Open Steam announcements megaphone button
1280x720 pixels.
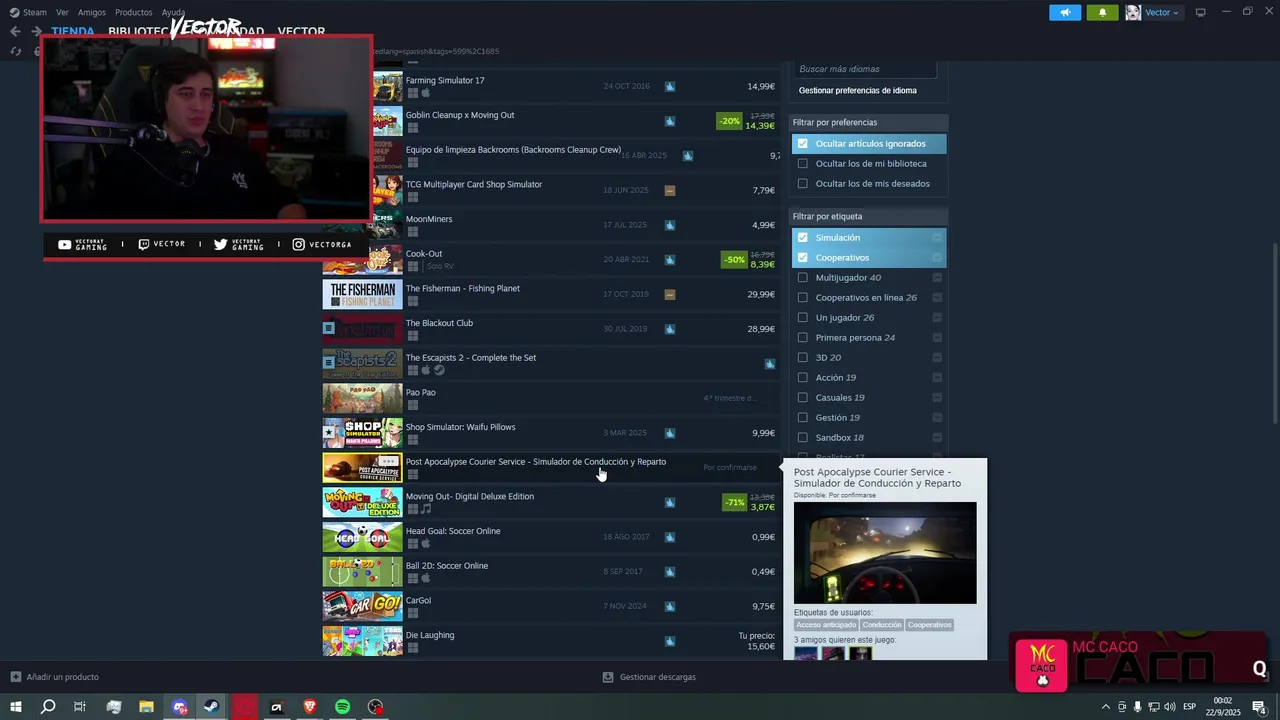click(x=1065, y=12)
